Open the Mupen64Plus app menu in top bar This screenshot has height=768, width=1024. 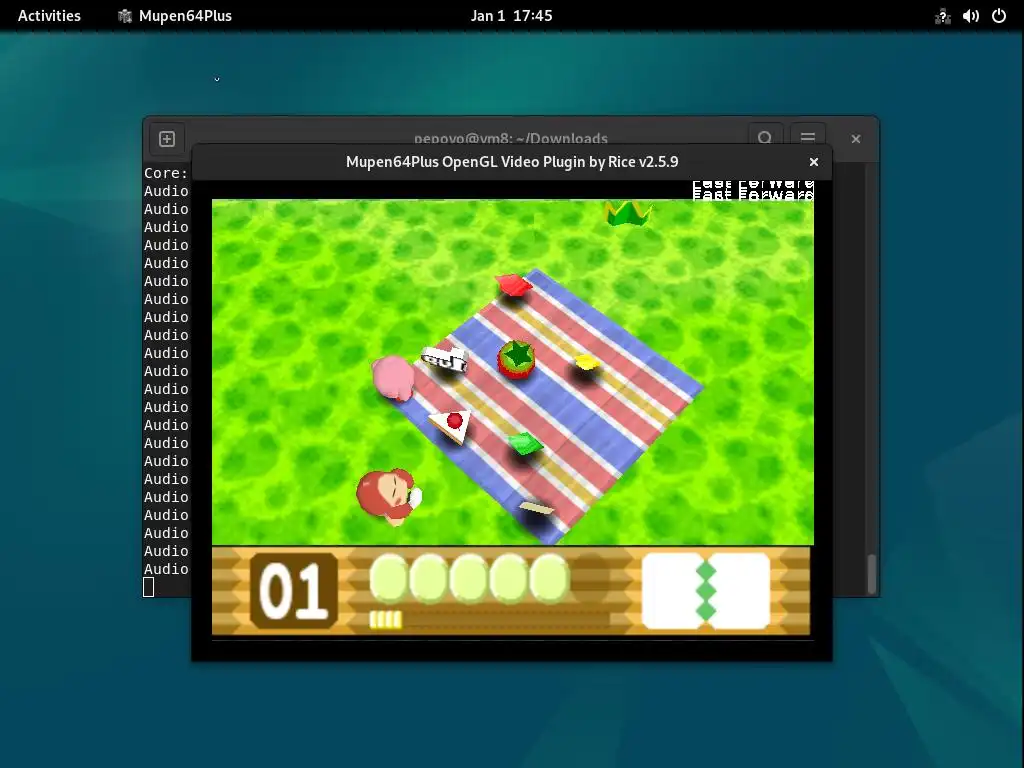tap(174, 16)
